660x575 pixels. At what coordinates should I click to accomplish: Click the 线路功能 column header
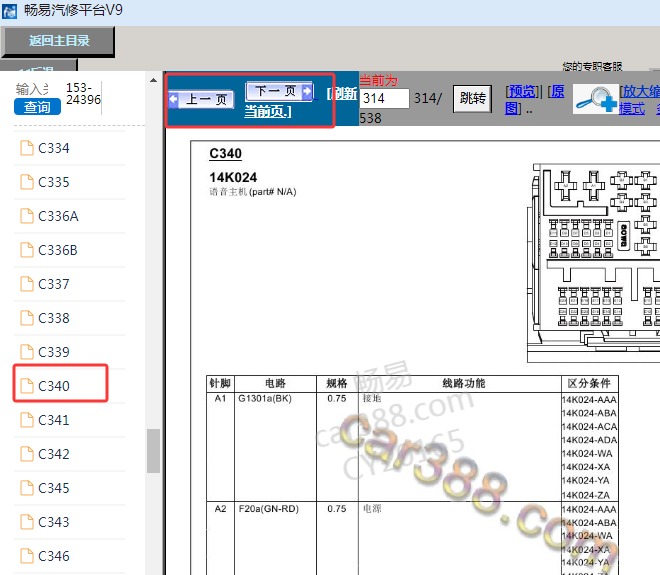(464, 383)
